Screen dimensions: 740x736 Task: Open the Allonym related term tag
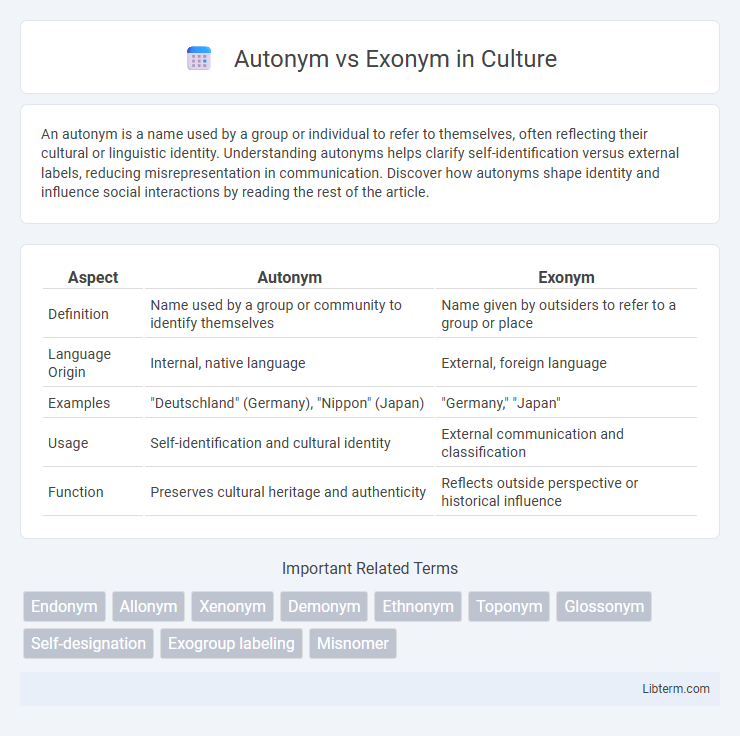(148, 606)
